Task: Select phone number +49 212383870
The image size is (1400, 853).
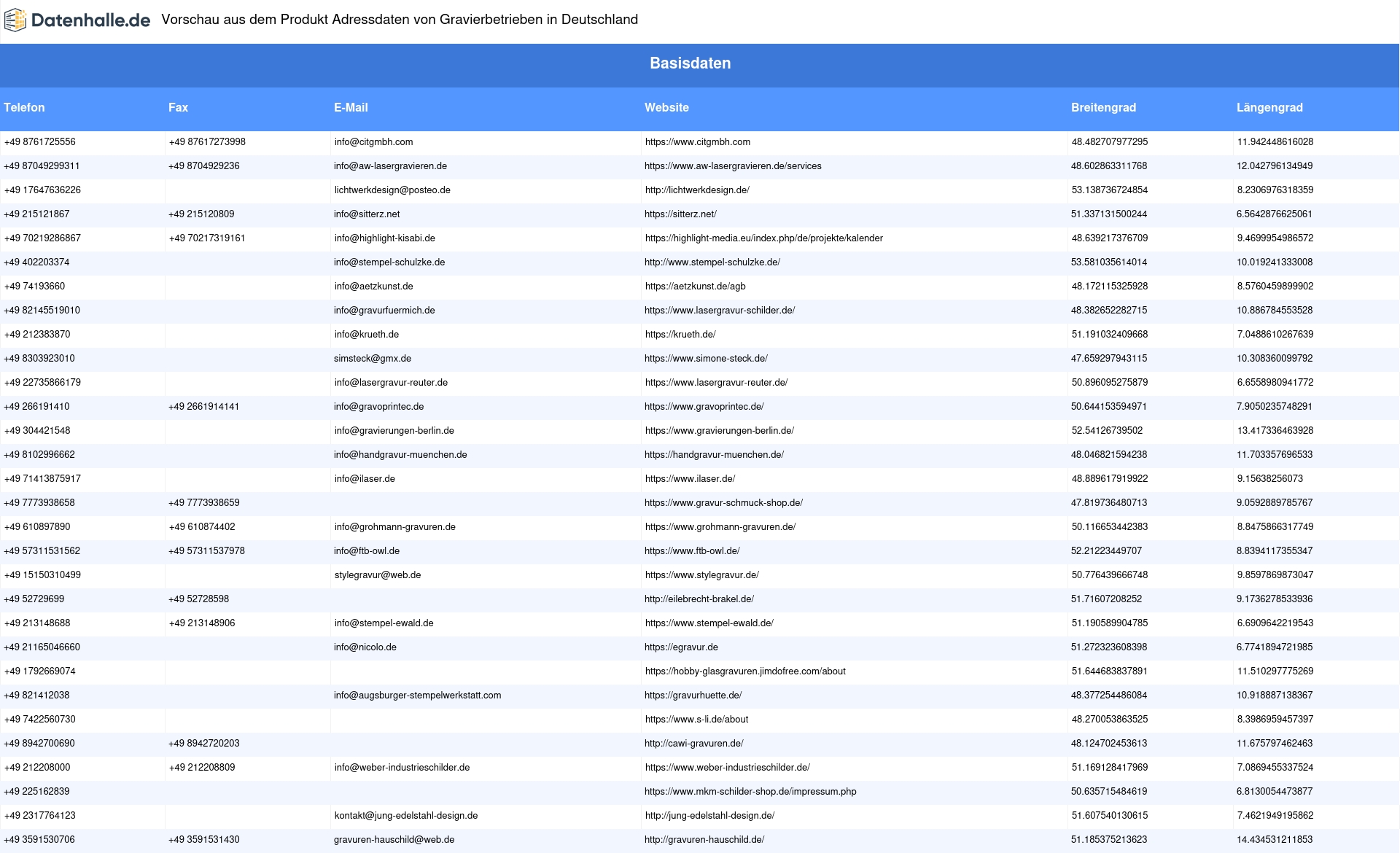Action: (x=37, y=335)
